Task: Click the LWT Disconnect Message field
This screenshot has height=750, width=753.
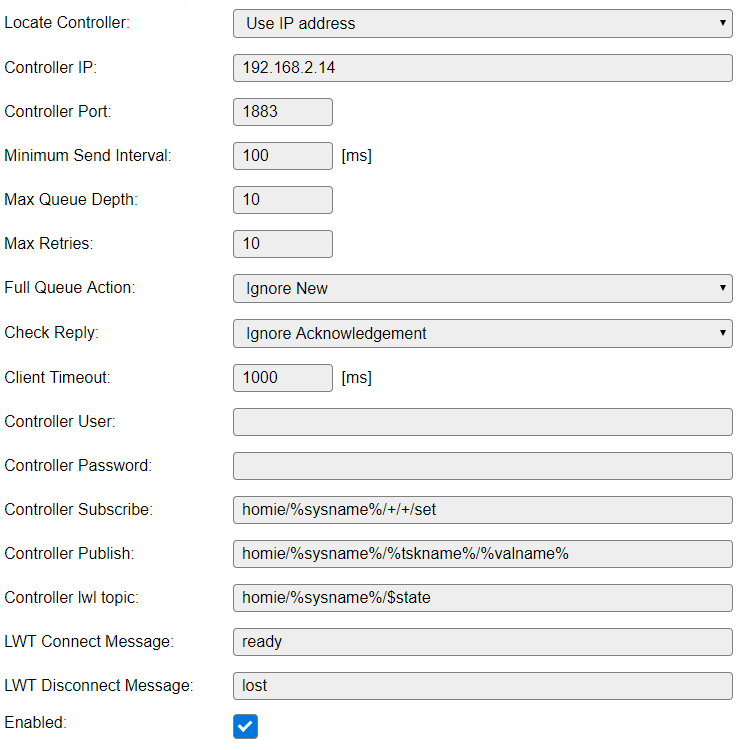Action: (483, 686)
